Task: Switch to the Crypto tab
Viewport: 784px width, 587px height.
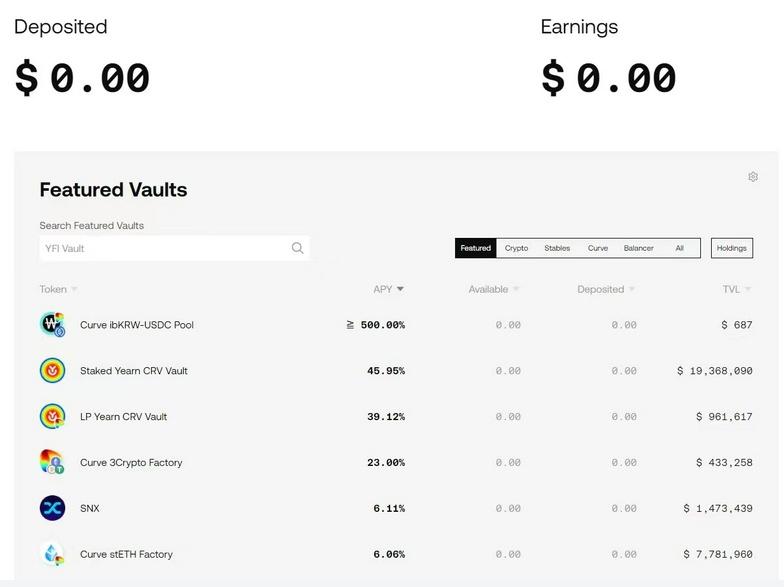Action: 516,248
